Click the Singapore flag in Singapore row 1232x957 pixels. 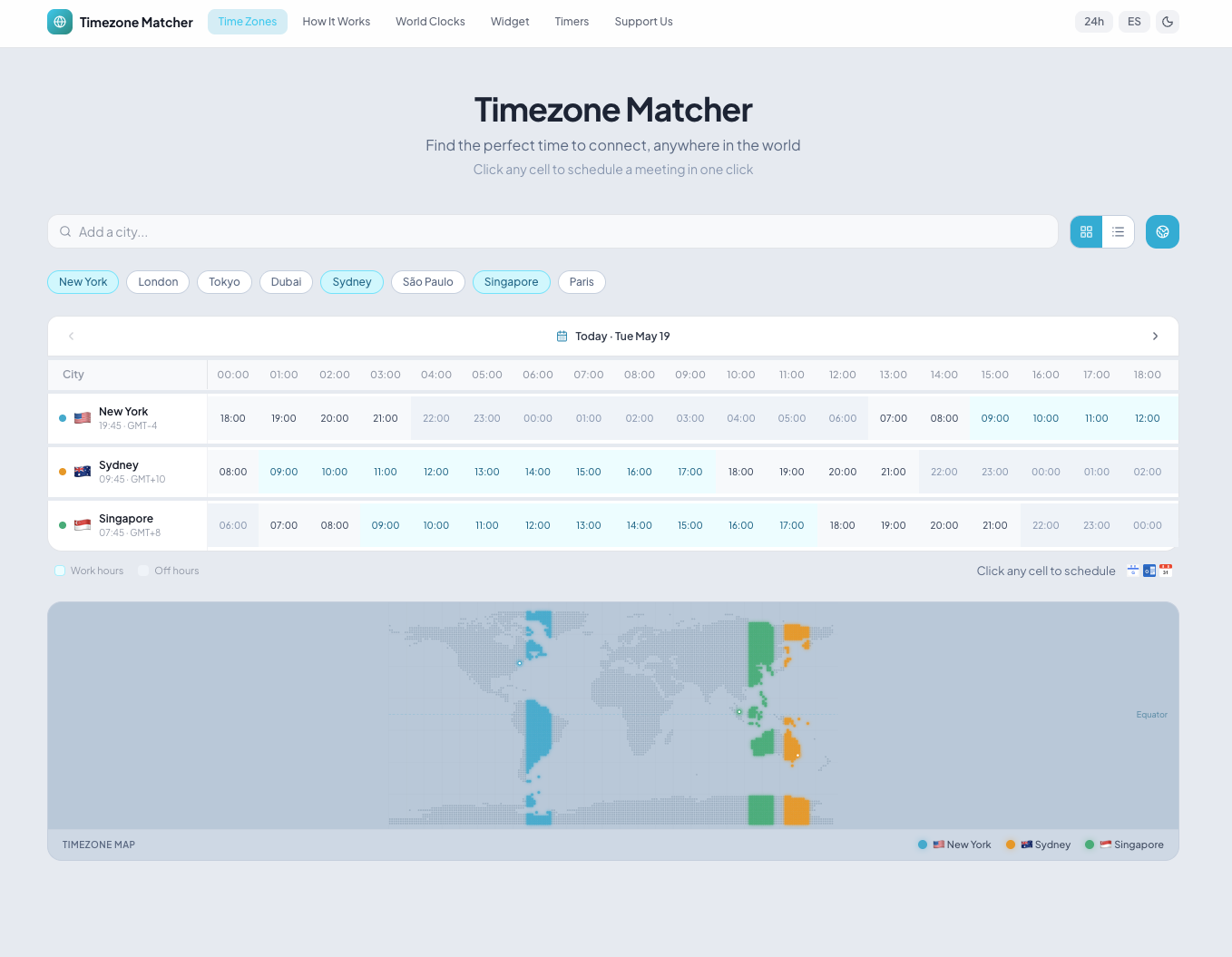(x=83, y=525)
